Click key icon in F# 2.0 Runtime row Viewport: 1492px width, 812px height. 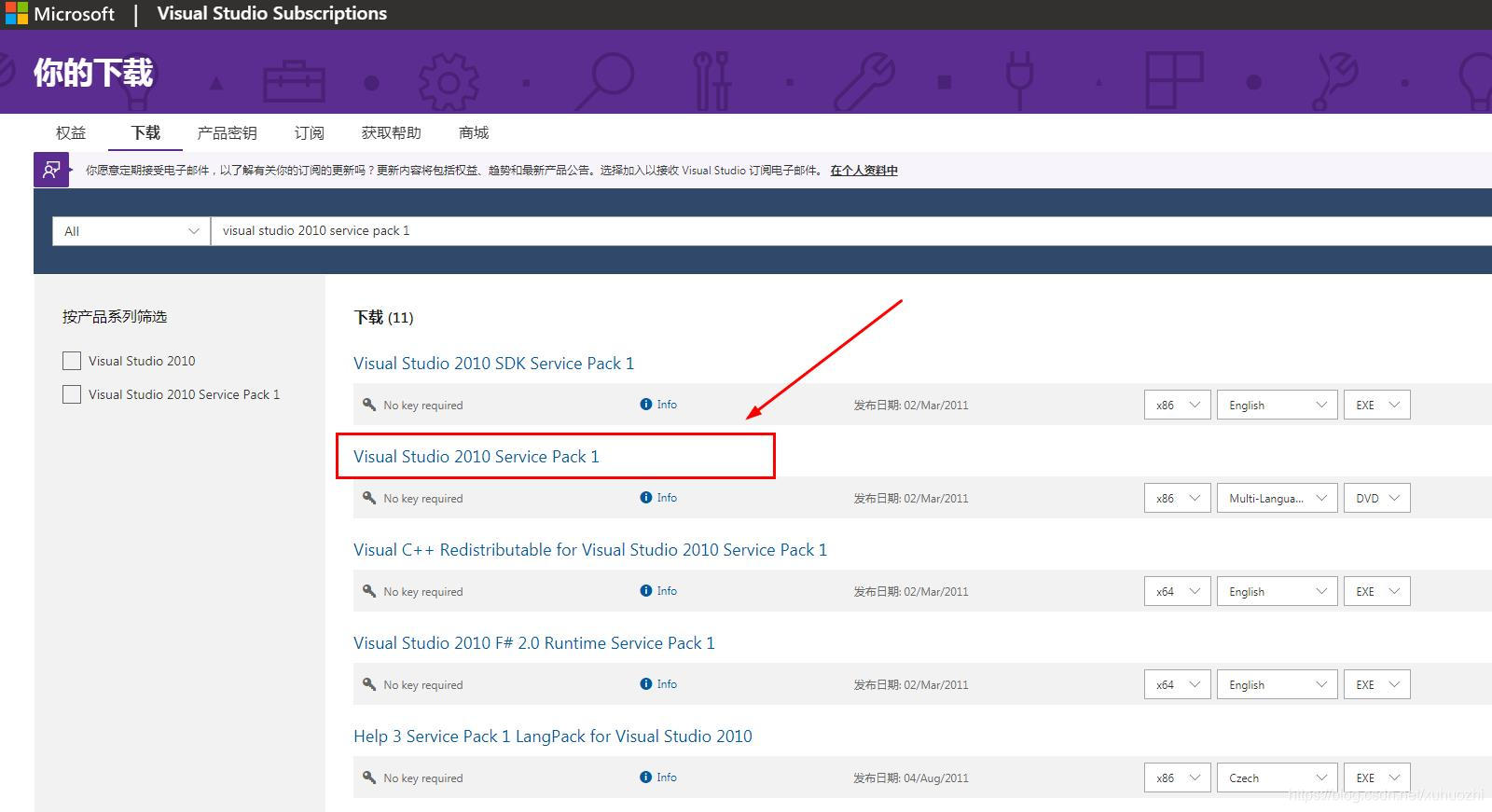click(369, 684)
